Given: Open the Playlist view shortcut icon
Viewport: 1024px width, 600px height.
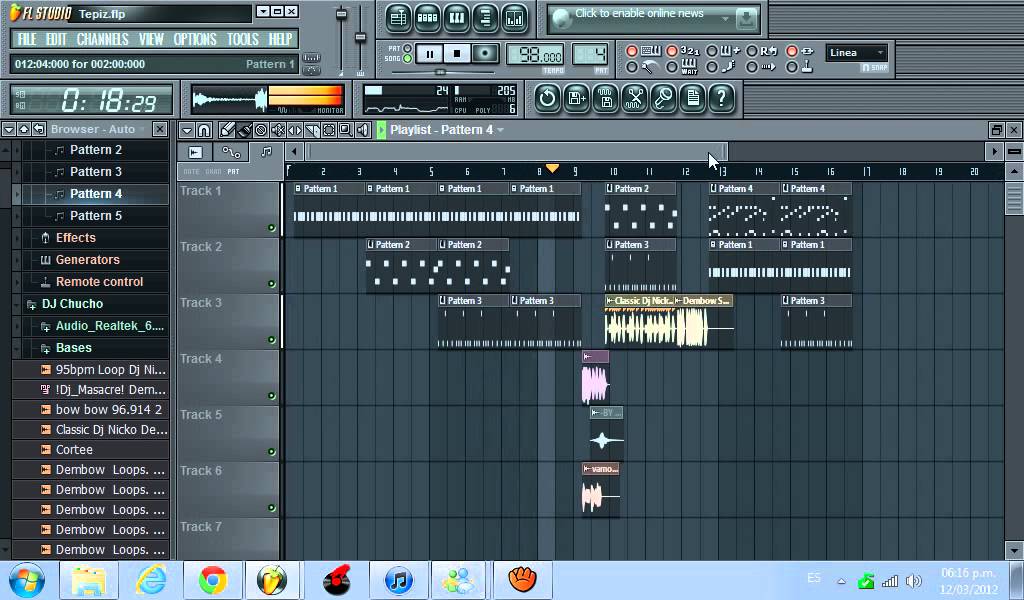Looking at the screenshot, I should coord(398,19).
